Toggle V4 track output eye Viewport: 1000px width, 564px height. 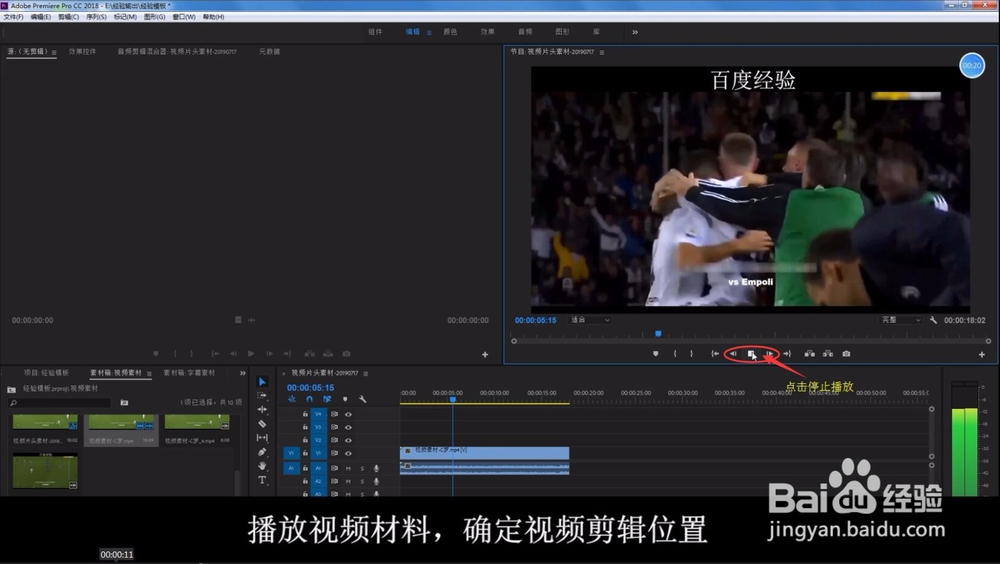pyautogui.click(x=348, y=414)
